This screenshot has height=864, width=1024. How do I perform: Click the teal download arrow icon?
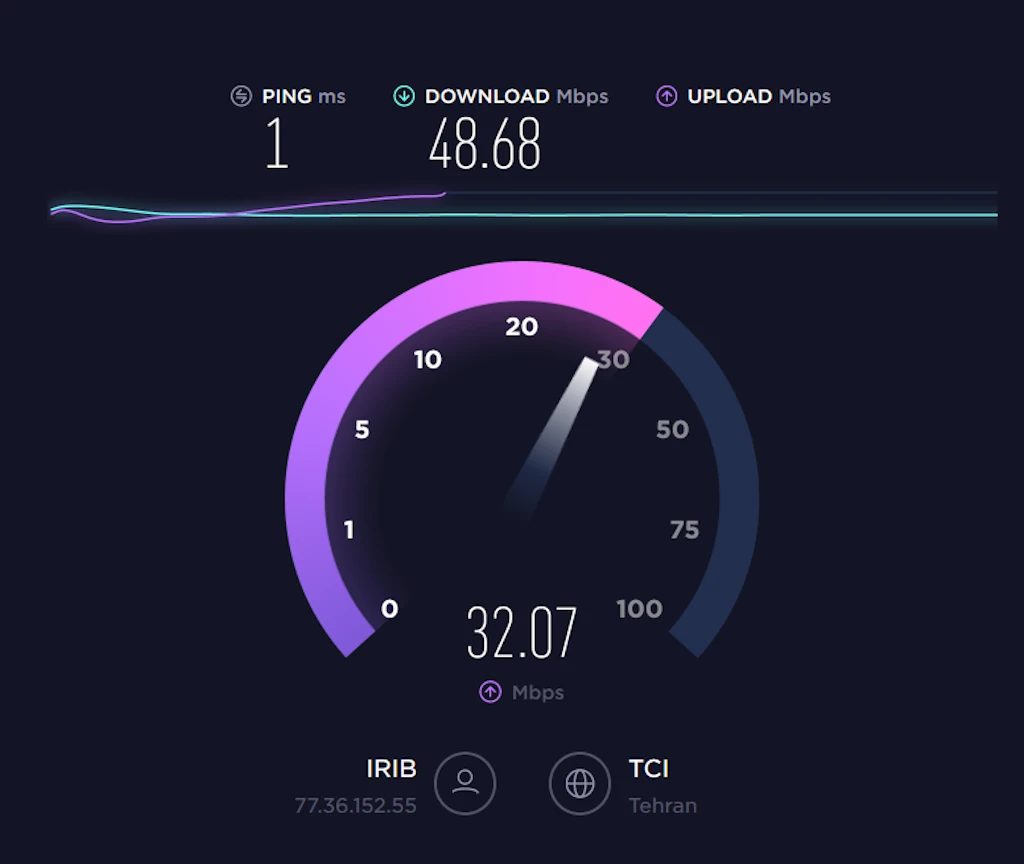[404, 96]
